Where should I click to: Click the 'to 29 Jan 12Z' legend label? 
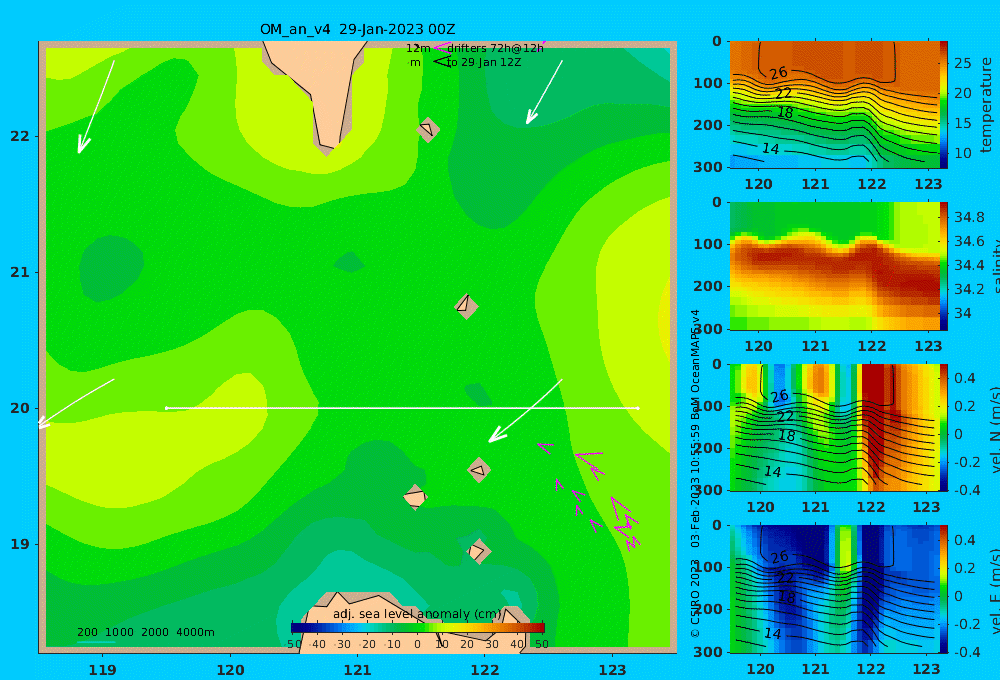coord(483,63)
